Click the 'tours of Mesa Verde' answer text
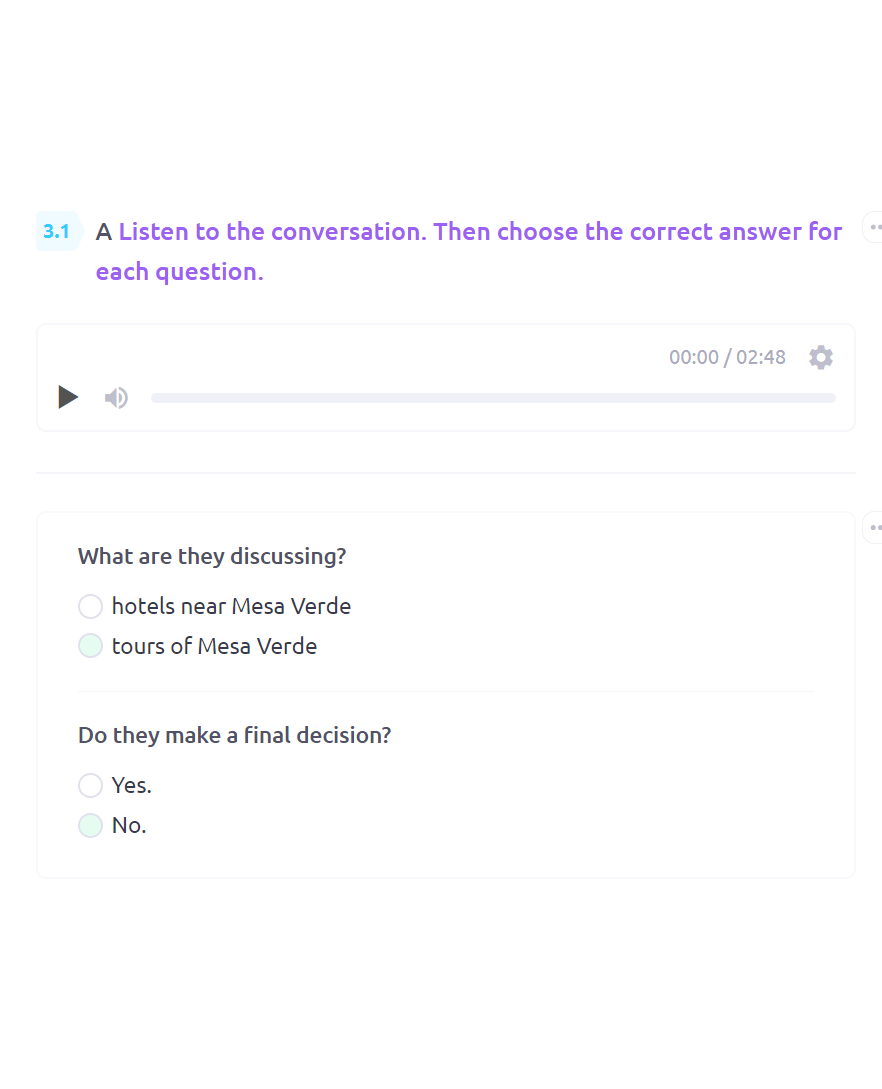The image size is (882, 1089). pos(215,646)
